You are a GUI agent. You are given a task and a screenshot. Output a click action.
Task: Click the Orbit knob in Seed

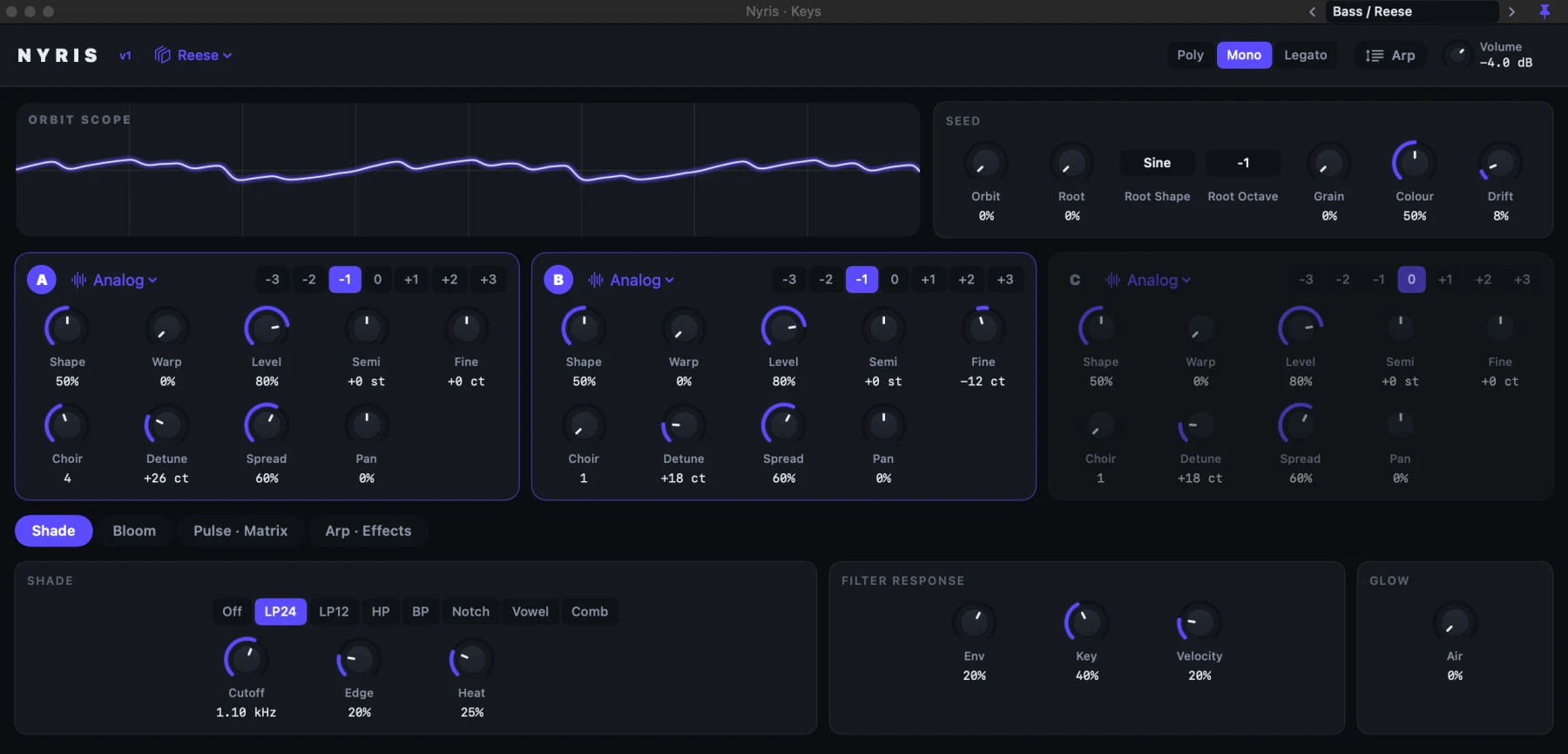coord(985,163)
